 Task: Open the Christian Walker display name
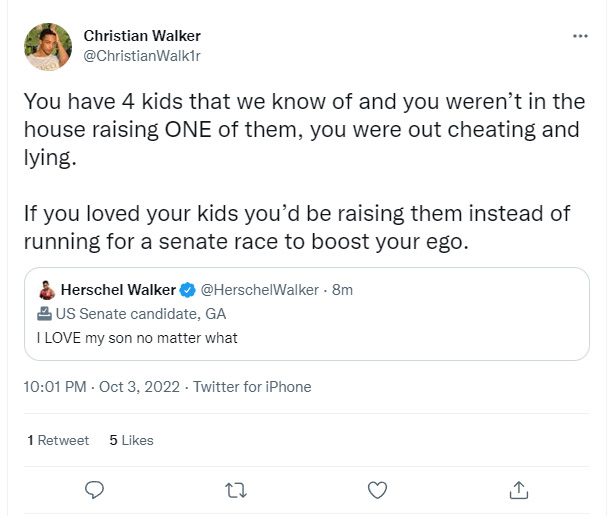pyautogui.click(x=142, y=36)
